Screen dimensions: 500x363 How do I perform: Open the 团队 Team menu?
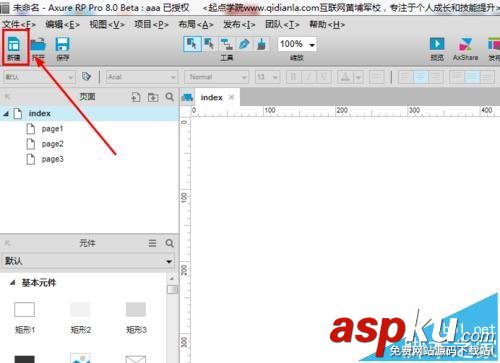282,25
